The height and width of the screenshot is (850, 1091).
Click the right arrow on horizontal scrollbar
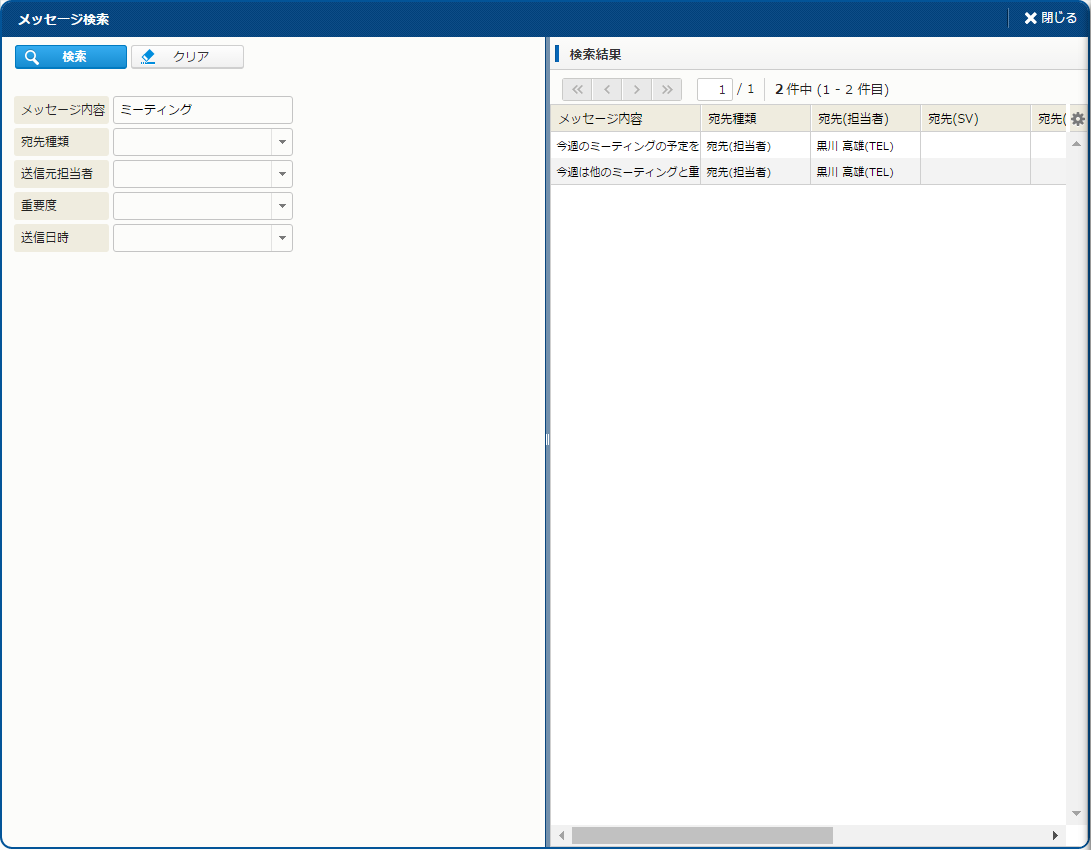pos(1055,835)
